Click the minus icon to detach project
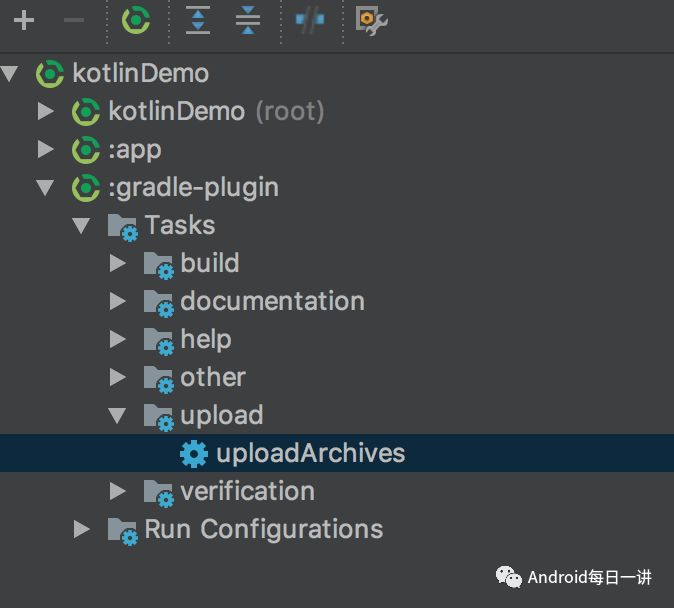 click(74, 20)
